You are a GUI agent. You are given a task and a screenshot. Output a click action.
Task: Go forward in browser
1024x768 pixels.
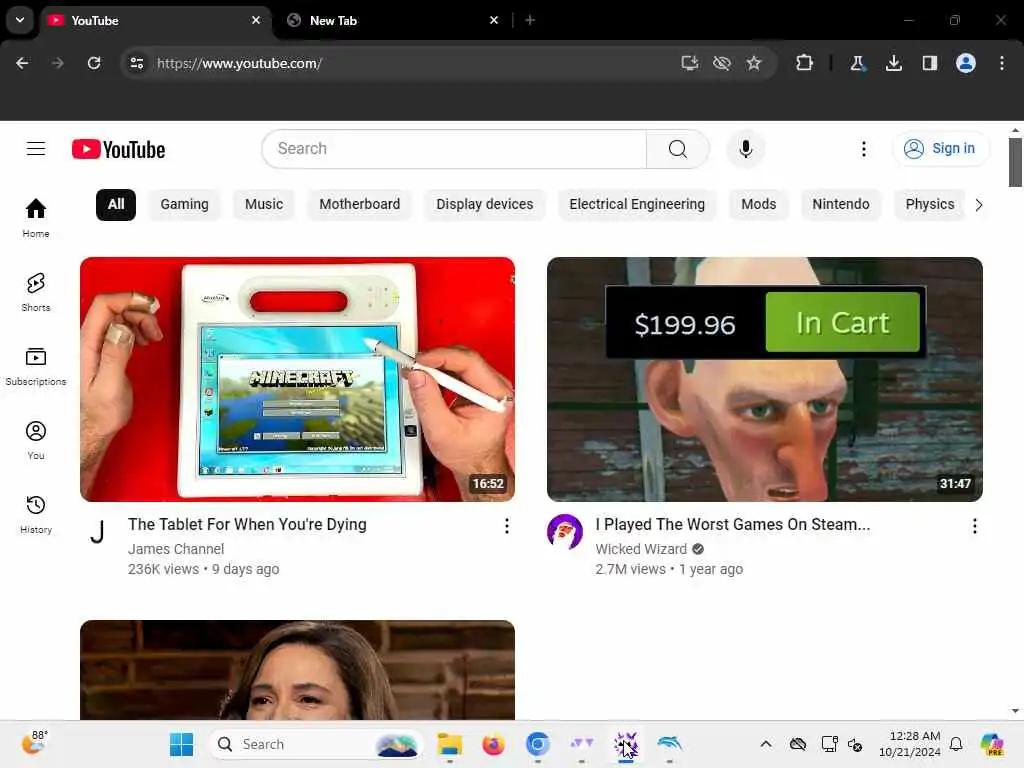pyautogui.click(x=58, y=63)
